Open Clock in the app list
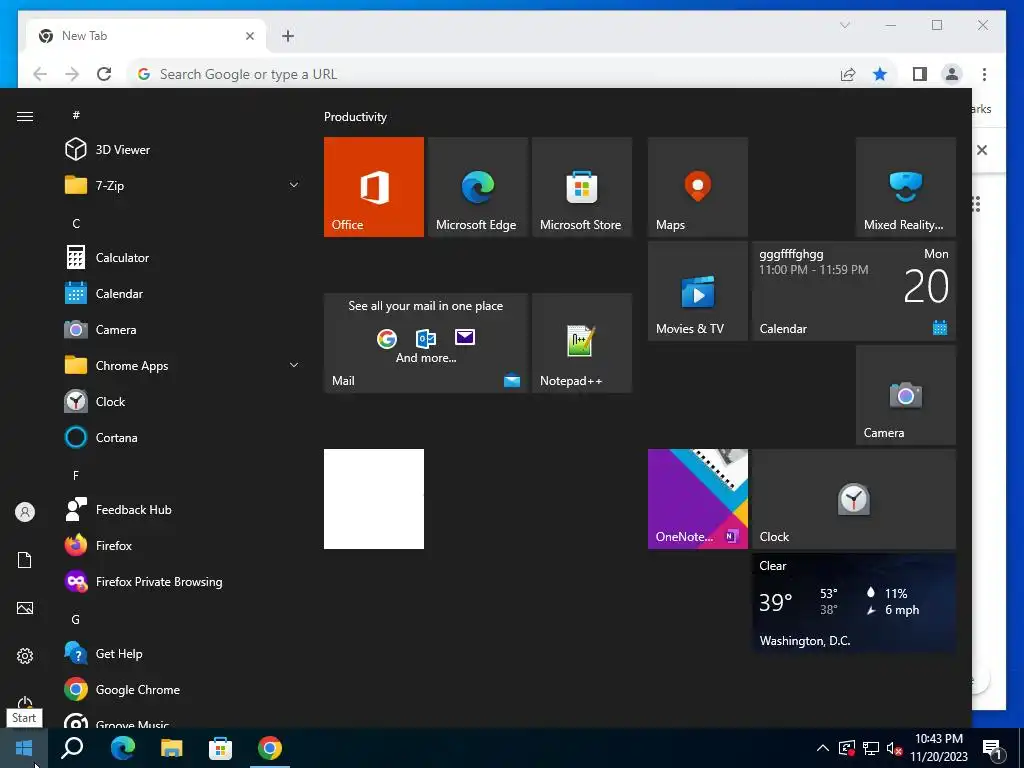This screenshot has height=768, width=1024. pyautogui.click(x=183, y=401)
